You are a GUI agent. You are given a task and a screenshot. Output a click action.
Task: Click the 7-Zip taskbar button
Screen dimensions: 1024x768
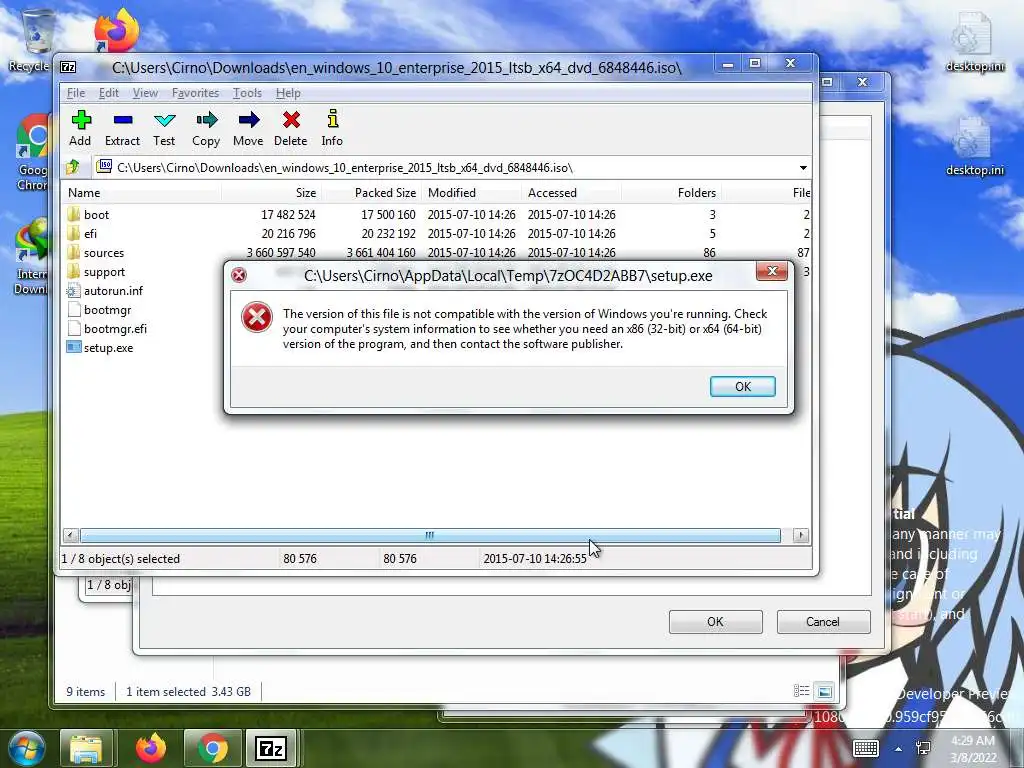point(271,748)
